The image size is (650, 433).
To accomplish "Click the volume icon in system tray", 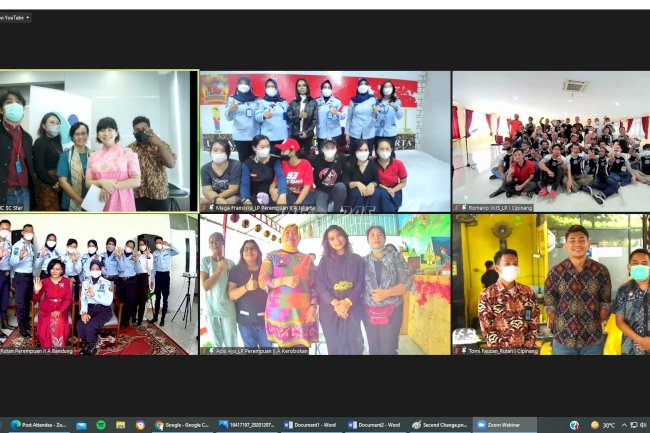I will coord(644,425).
